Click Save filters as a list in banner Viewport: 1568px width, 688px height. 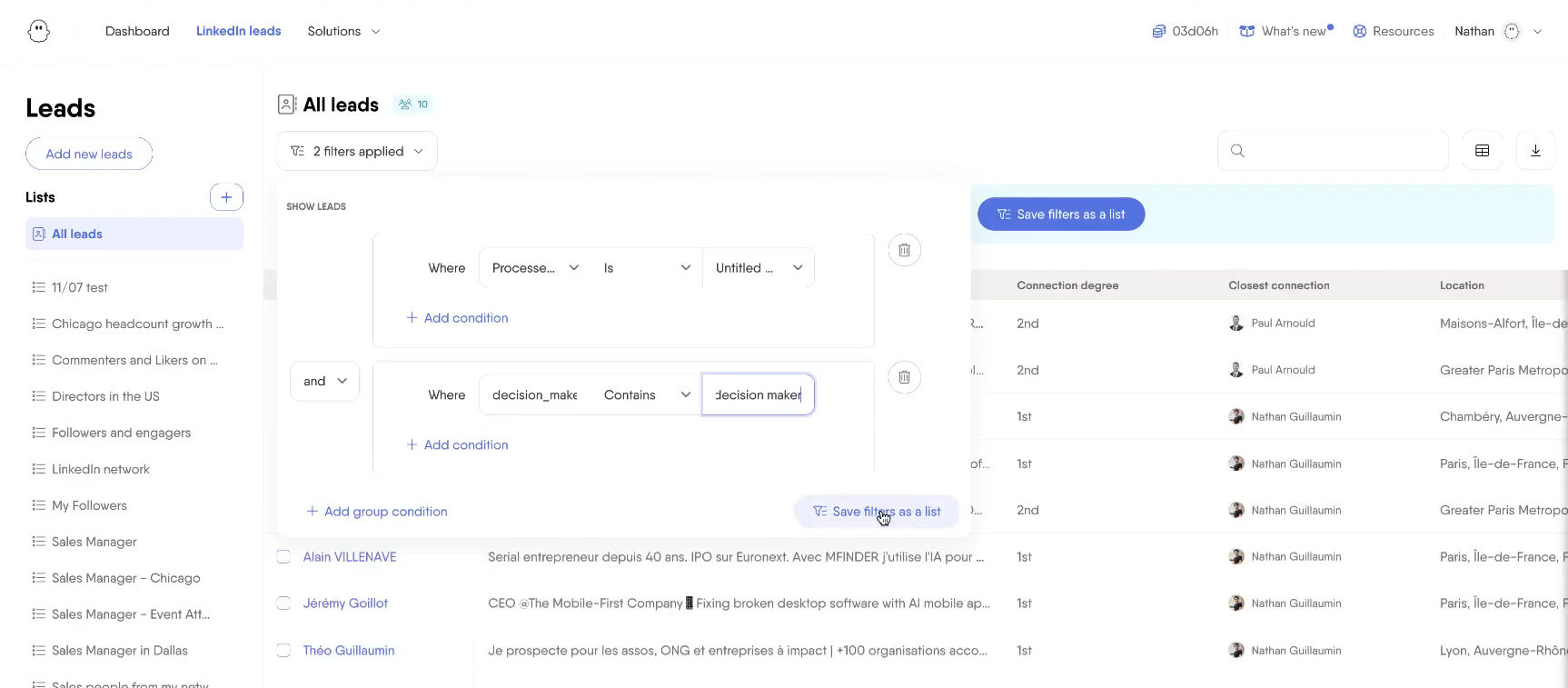tap(1060, 214)
